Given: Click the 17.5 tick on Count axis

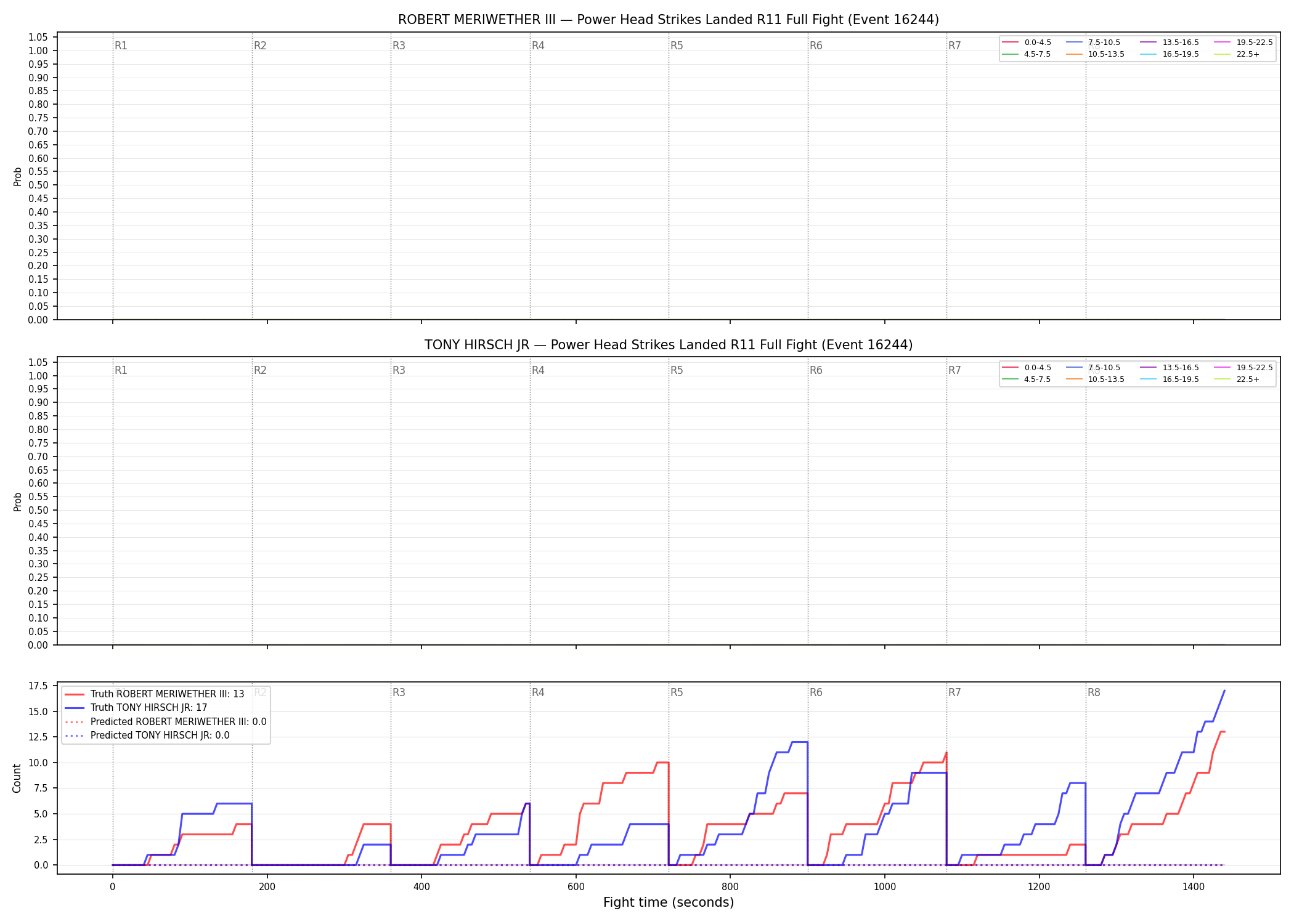Looking at the screenshot, I should (x=38, y=686).
